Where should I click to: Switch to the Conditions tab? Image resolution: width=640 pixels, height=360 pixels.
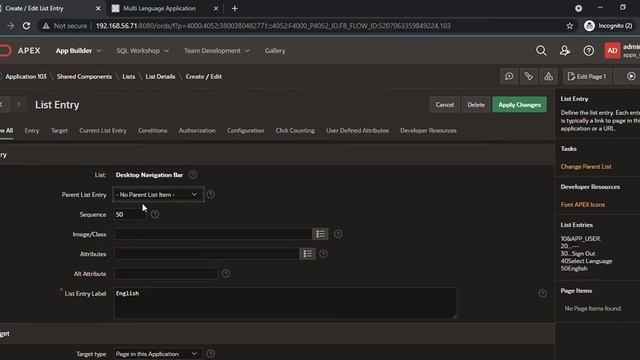click(x=153, y=131)
